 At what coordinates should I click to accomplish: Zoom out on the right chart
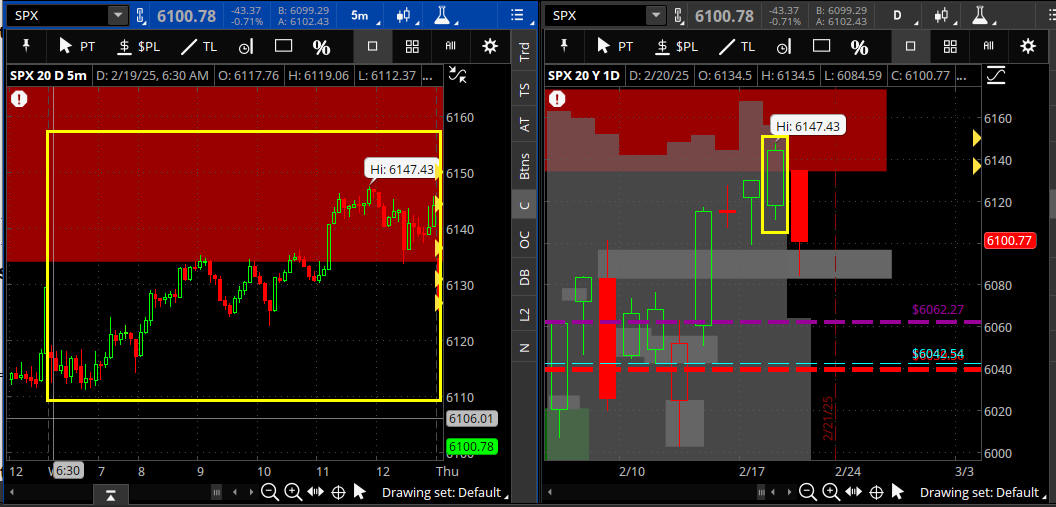pos(807,492)
